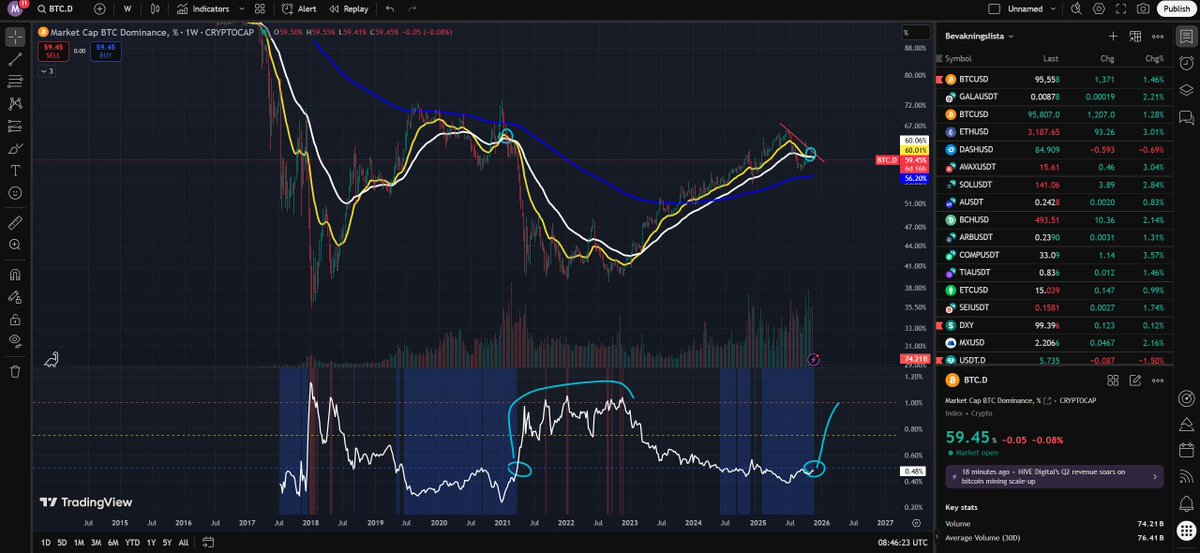This screenshot has width=1200, height=553.
Task: Redo the chart action
Action: pos(414,9)
